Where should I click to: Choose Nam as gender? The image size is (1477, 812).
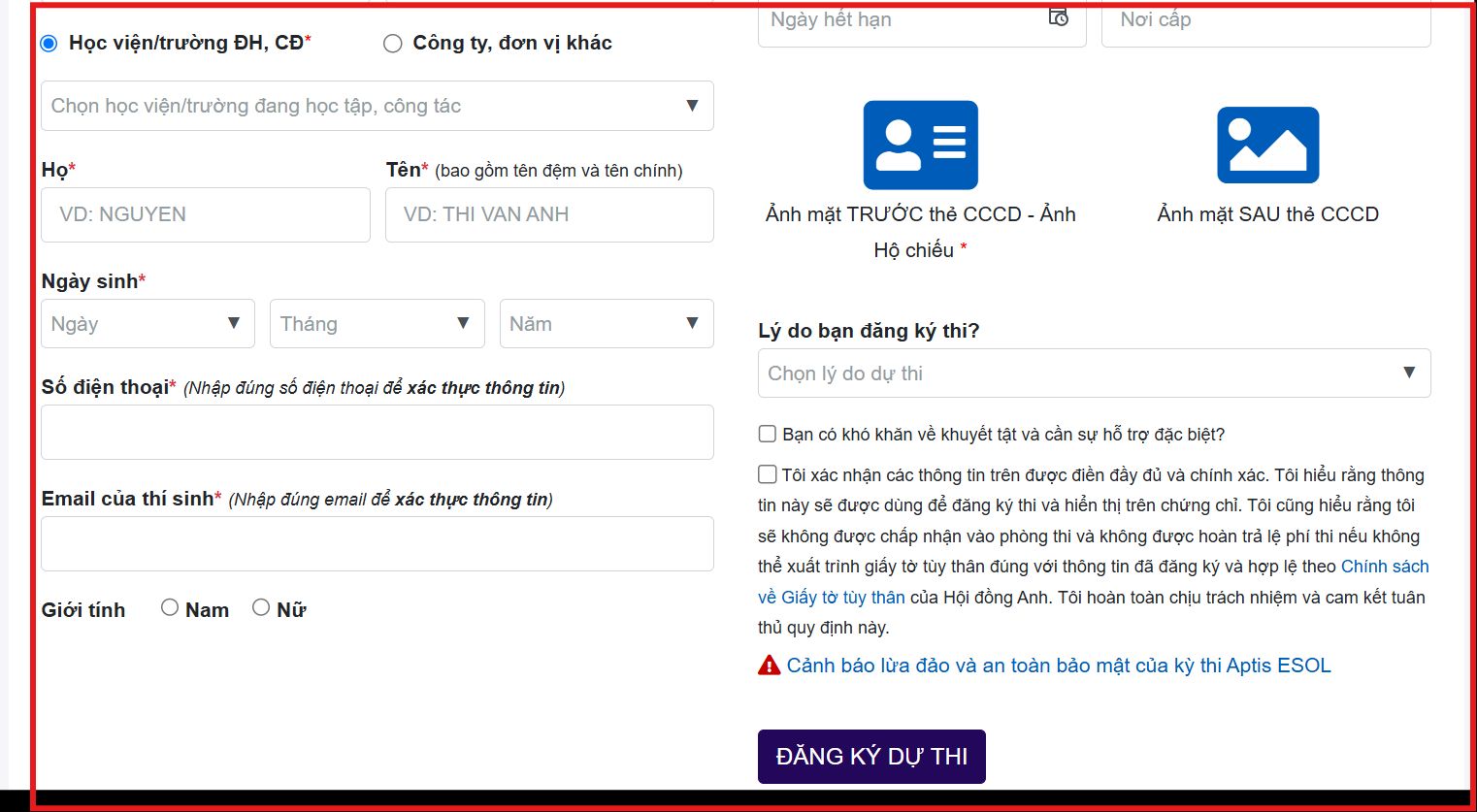(169, 606)
